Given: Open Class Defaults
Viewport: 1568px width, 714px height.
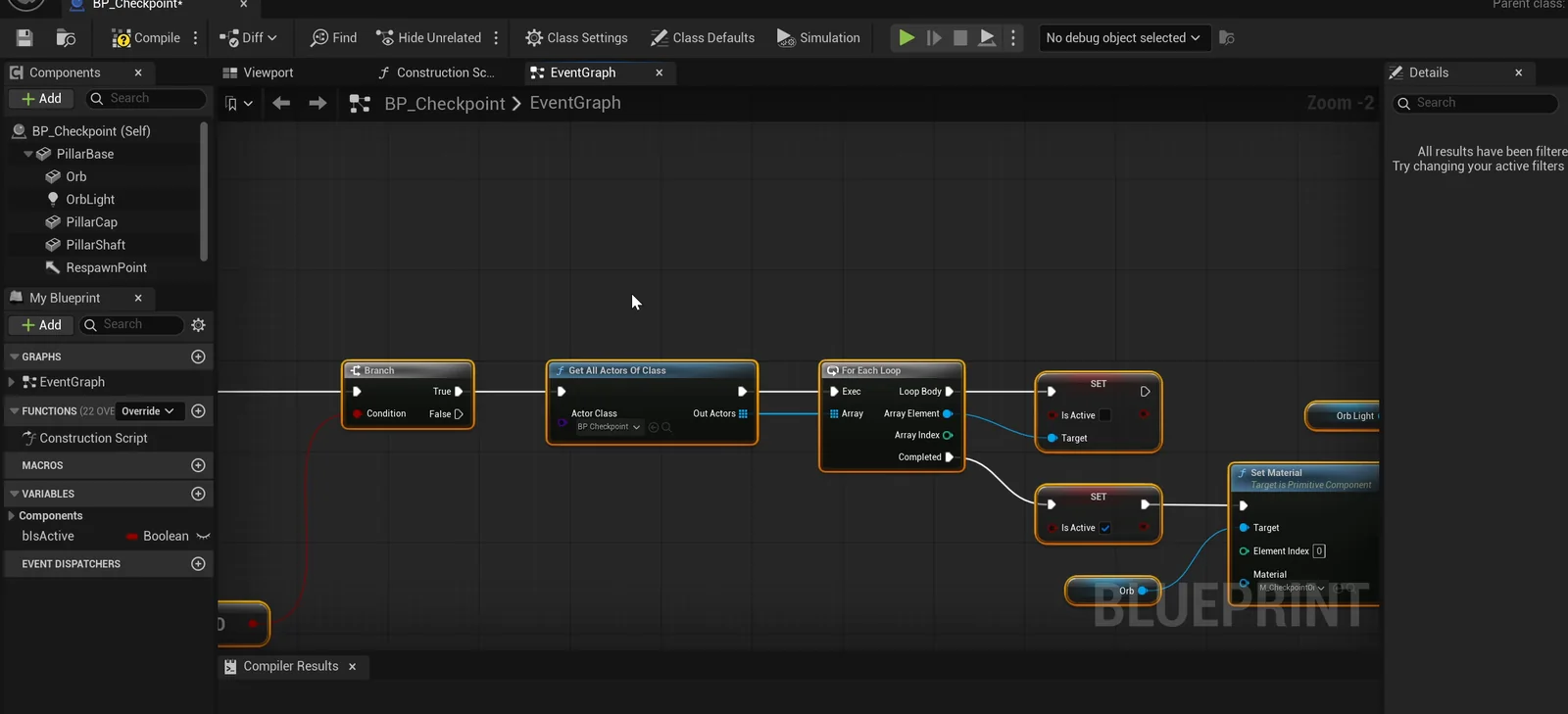Looking at the screenshot, I should click(x=703, y=38).
